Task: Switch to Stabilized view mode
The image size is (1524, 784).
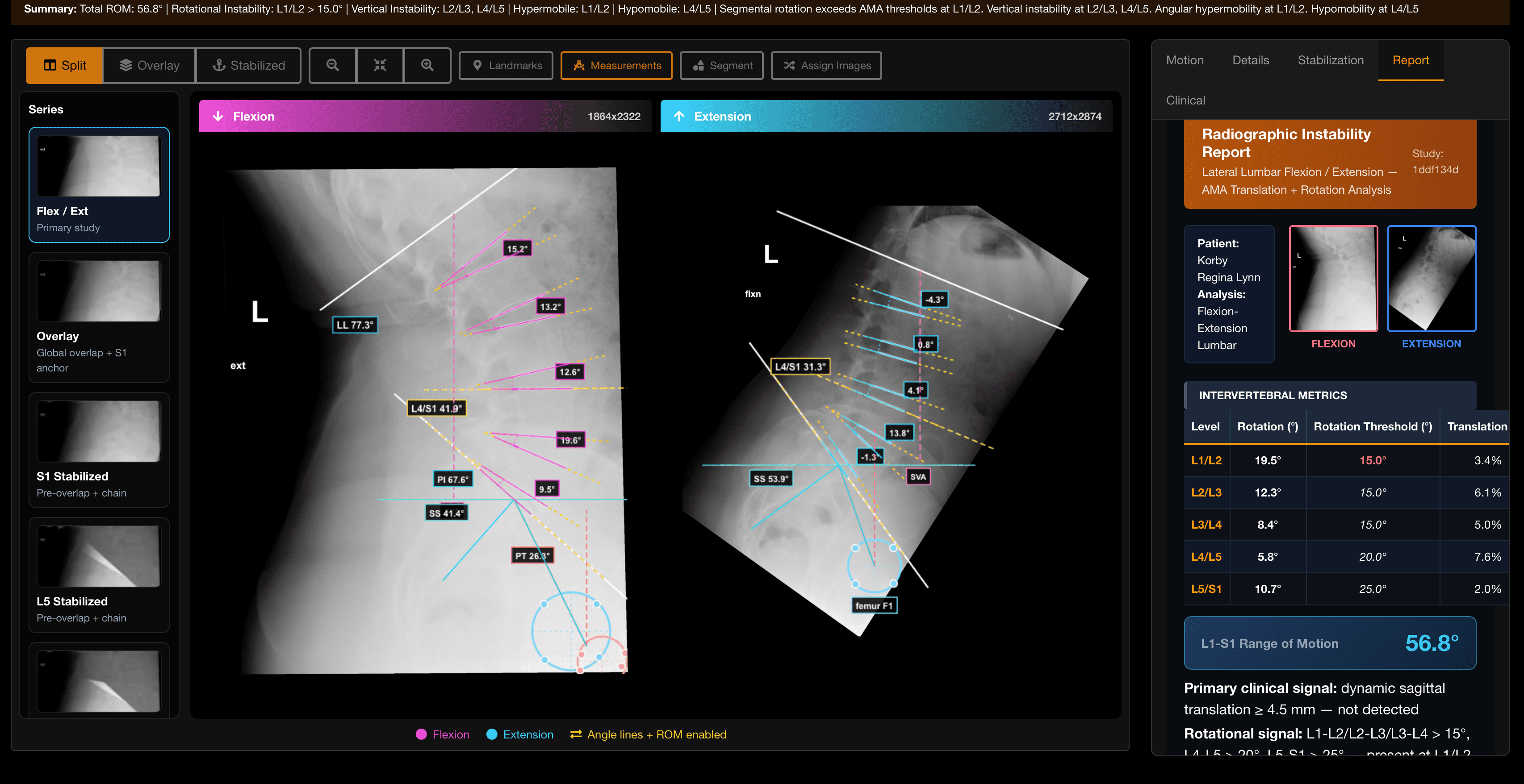Action: [x=248, y=66]
